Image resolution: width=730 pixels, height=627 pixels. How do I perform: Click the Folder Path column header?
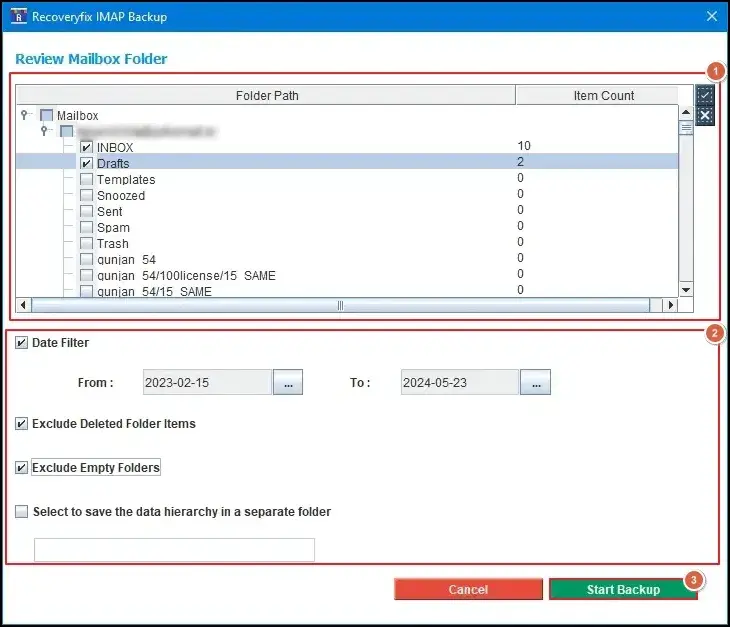click(x=266, y=95)
